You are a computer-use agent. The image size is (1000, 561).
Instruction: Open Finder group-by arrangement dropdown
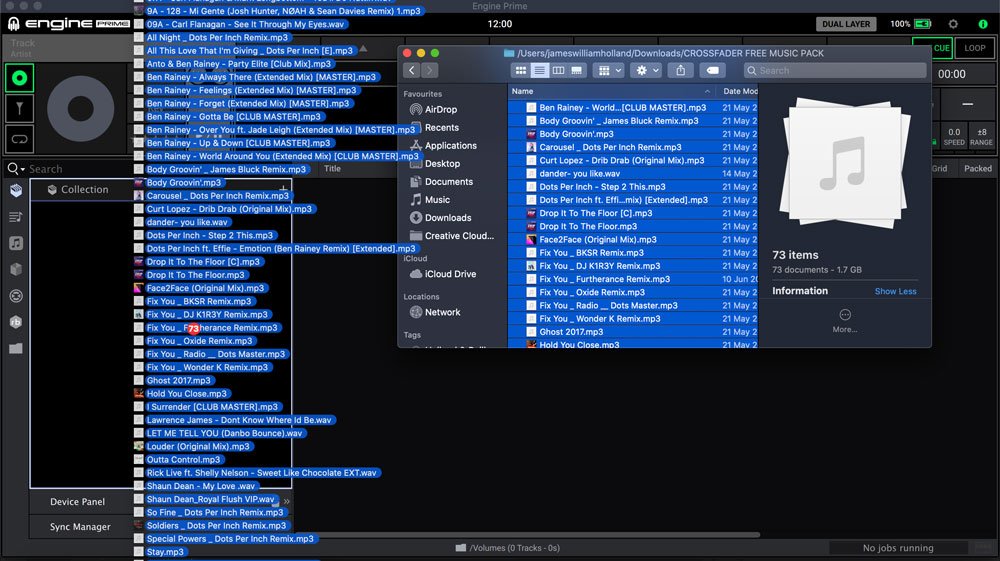tap(608, 70)
